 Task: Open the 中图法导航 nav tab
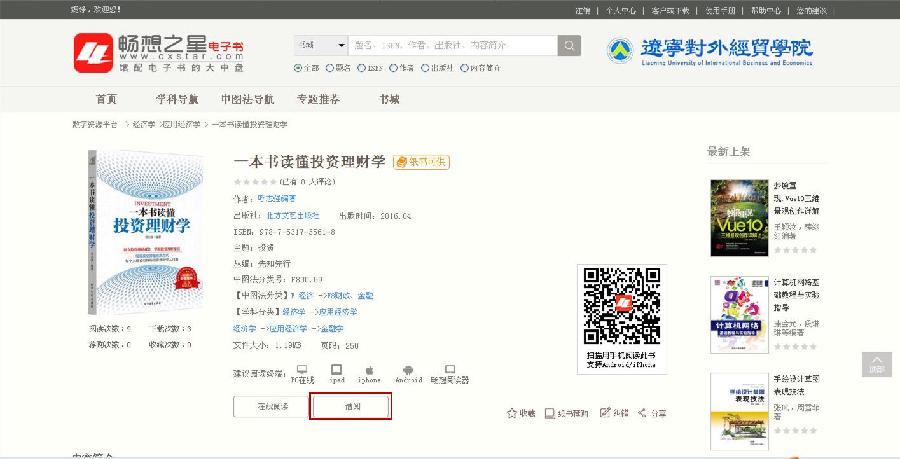tap(247, 99)
